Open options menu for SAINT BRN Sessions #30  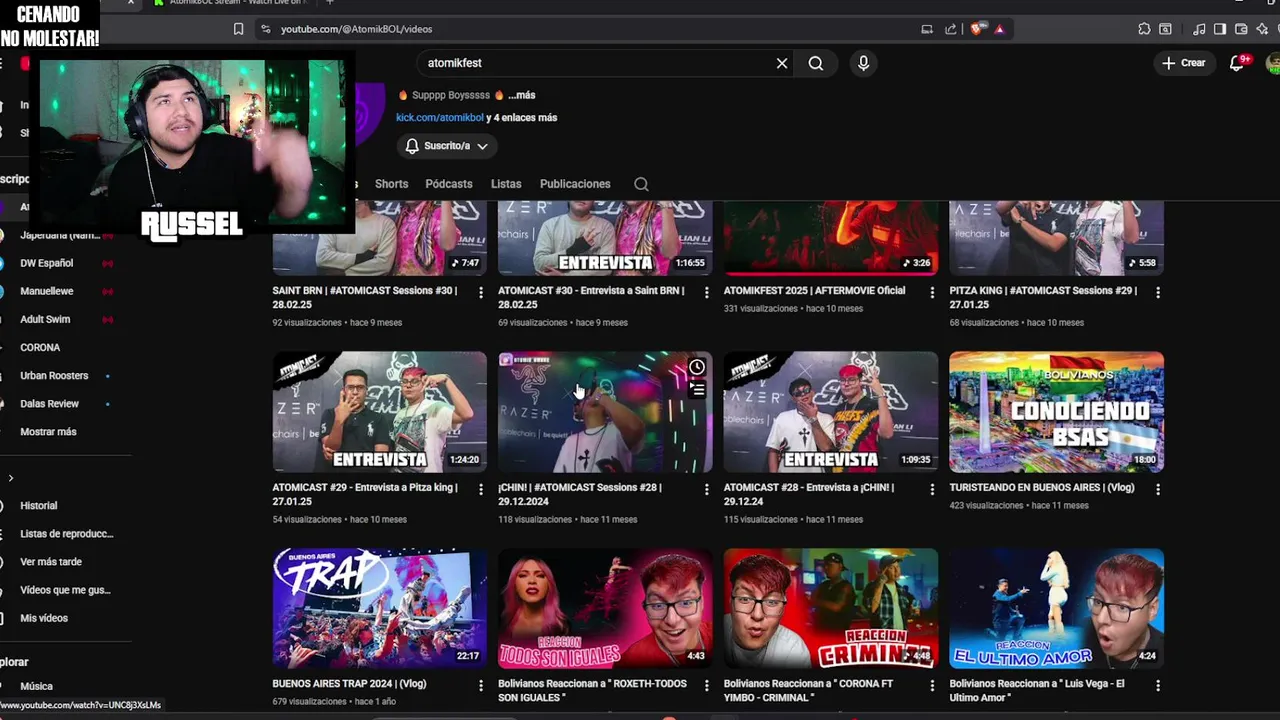pyautogui.click(x=480, y=292)
